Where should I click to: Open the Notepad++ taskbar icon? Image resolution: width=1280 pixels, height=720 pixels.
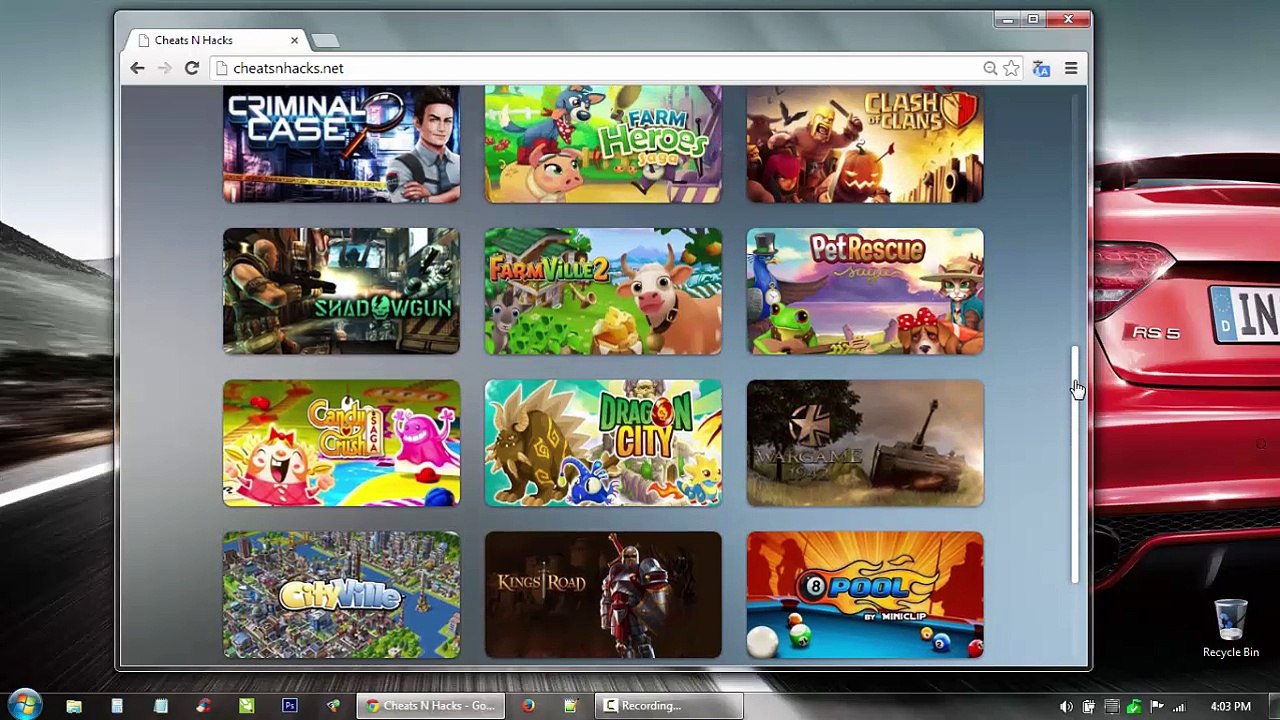[x=571, y=706]
